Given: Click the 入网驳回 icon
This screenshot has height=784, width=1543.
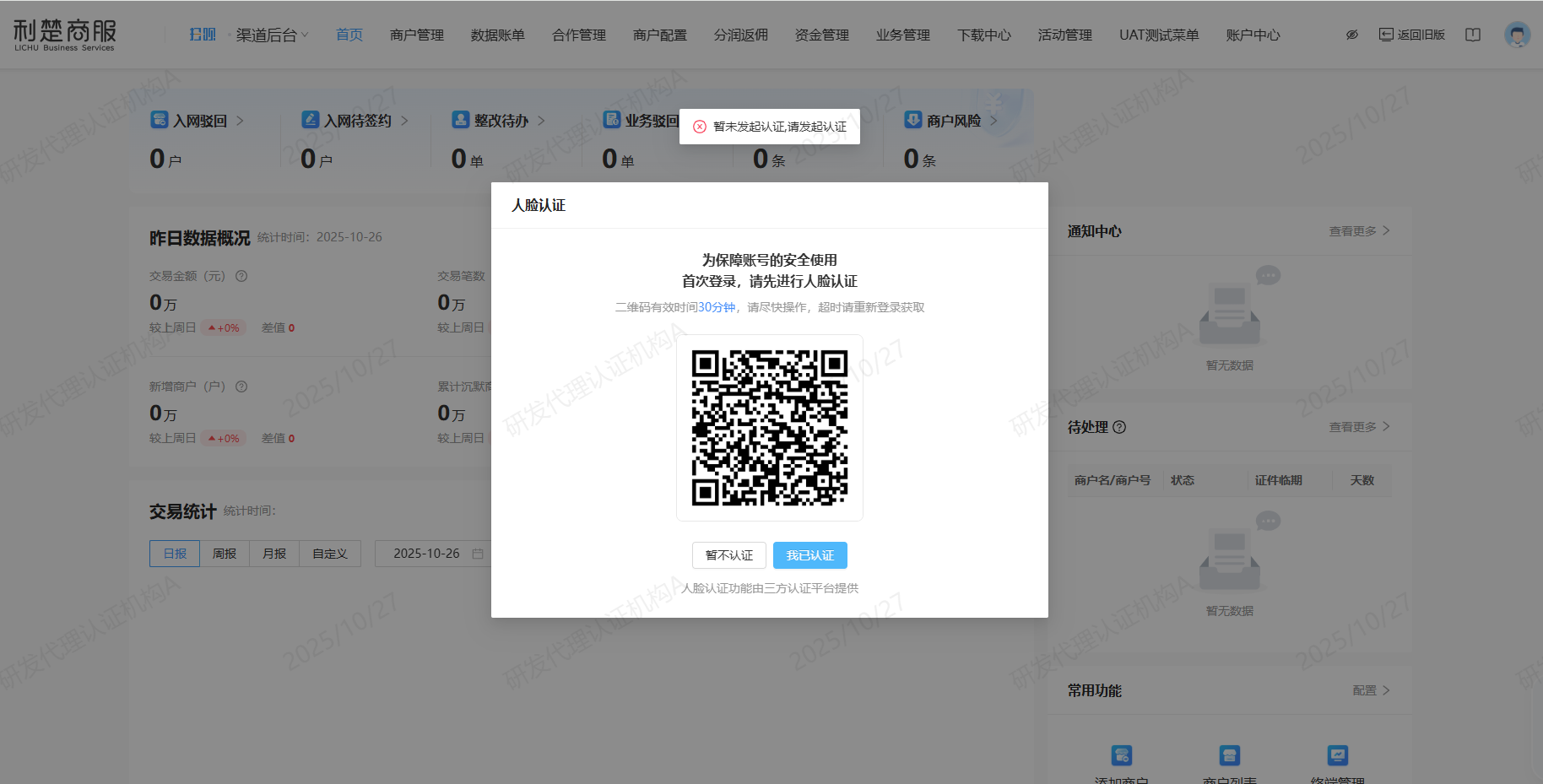Looking at the screenshot, I should click(x=160, y=120).
